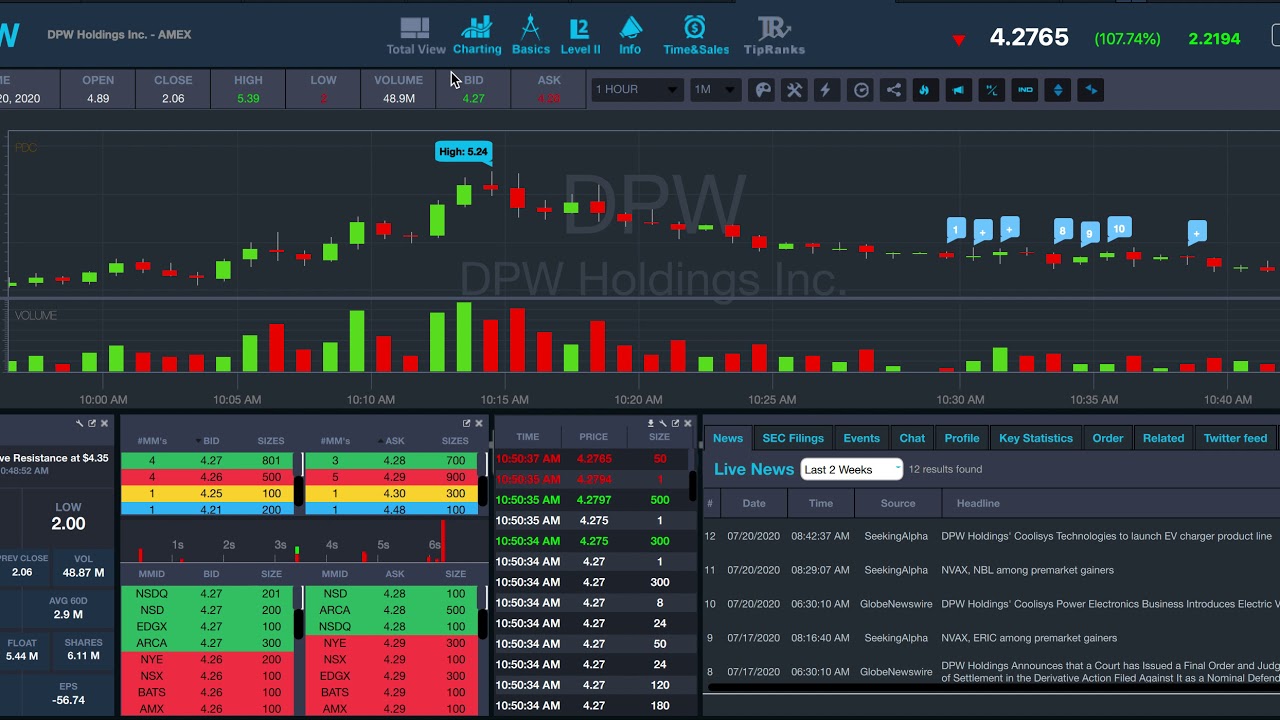Sort trades by PRICE column header

pos(593,437)
